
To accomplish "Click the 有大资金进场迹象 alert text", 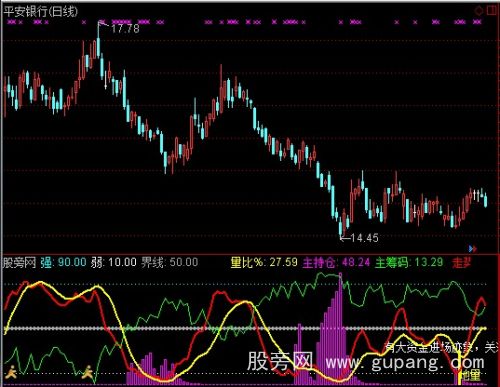I will (428, 347).
